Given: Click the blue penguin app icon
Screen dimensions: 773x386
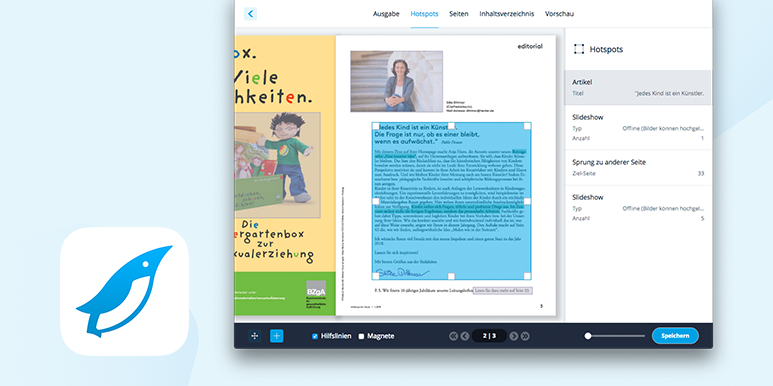Looking at the screenshot, I should pyautogui.click(x=124, y=291).
